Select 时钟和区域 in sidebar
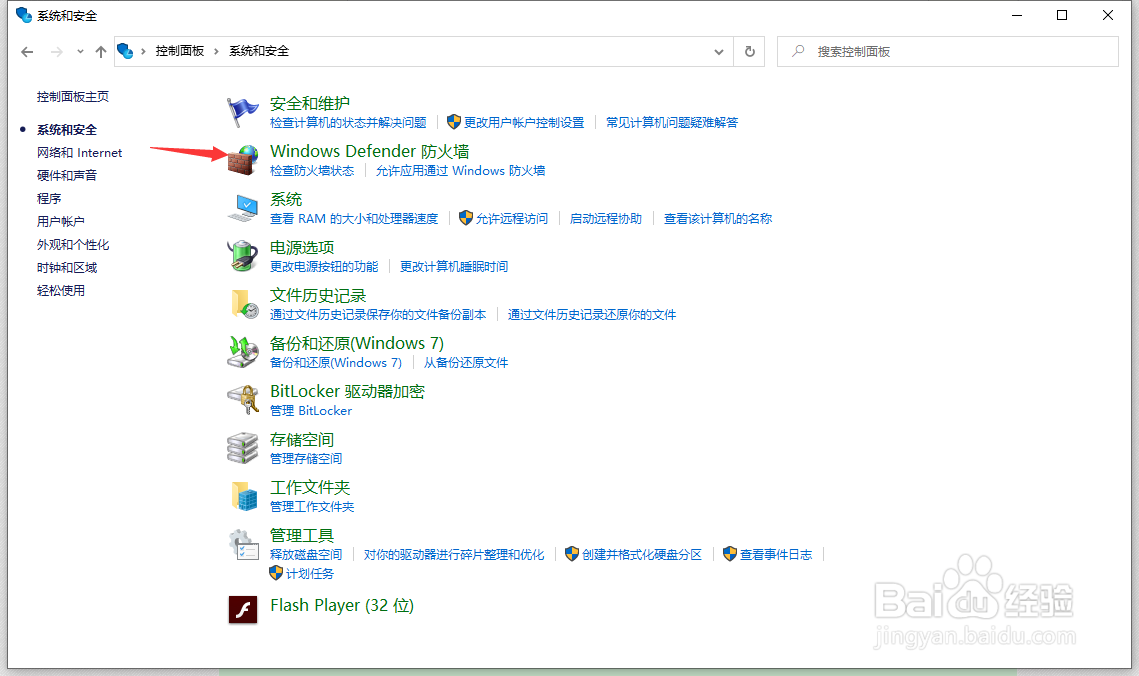1139x676 pixels. tap(67, 268)
